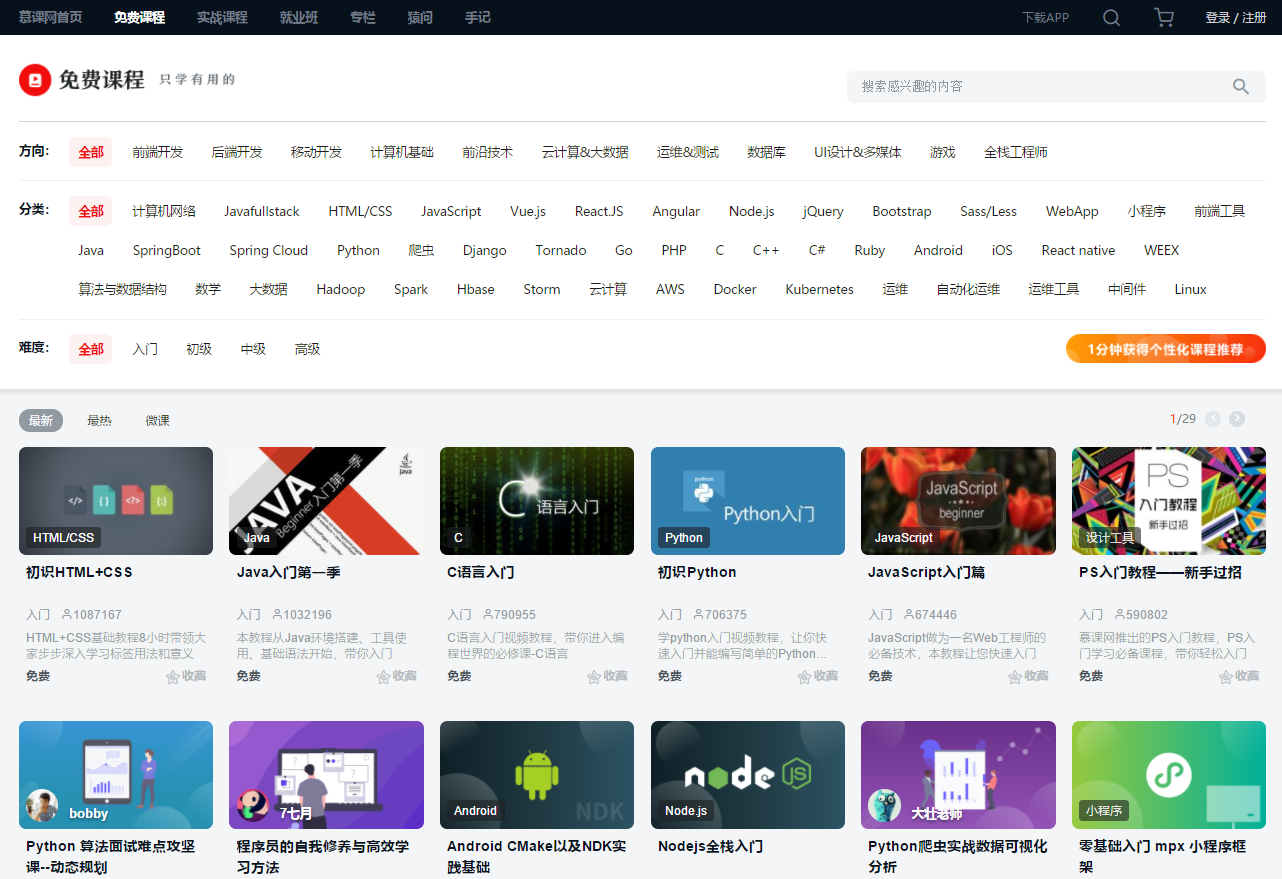Favorite the 初识Python course with star icon
This screenshot has height=879, width=1282.
tap(805, 677)
